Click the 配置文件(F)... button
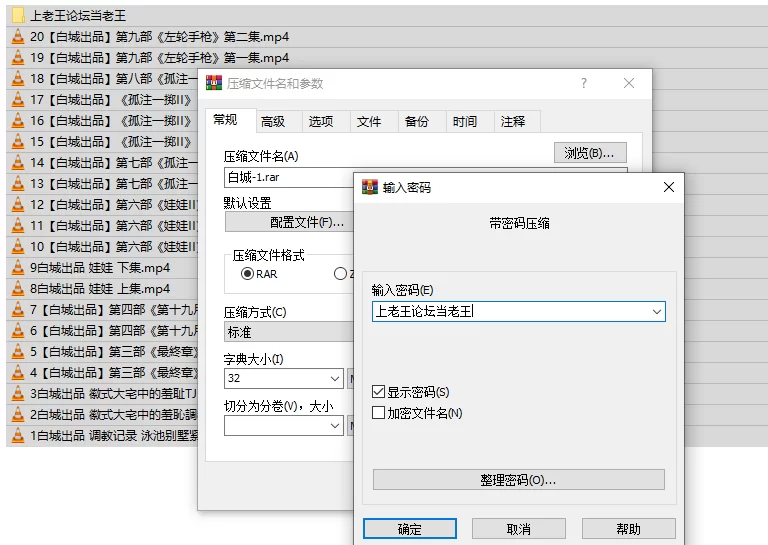The image size is (768, 545). (289, 222)
